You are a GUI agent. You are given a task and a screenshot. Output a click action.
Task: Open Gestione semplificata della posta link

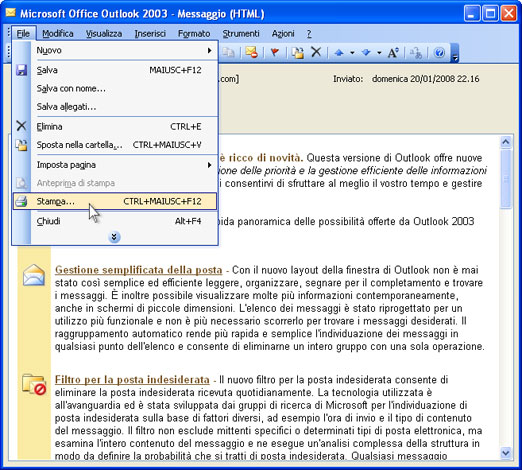coord(139,270)
